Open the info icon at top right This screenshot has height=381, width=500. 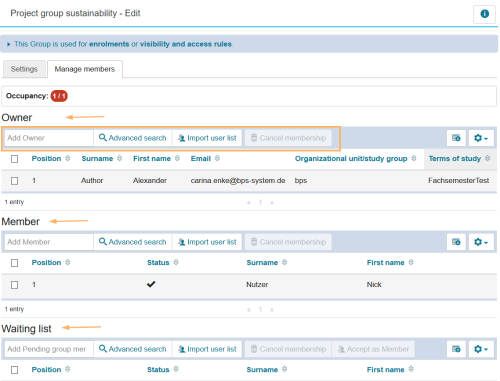[x=484, y=14]
